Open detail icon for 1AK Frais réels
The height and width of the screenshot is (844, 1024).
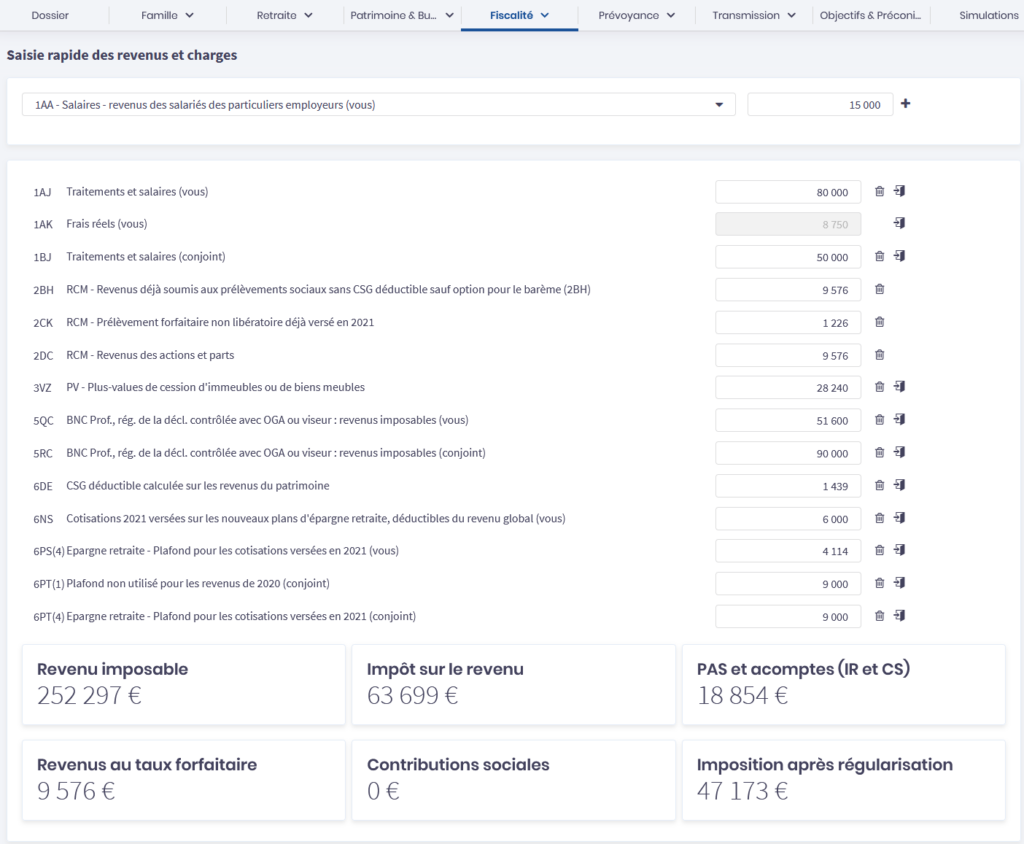coord(900,224)
